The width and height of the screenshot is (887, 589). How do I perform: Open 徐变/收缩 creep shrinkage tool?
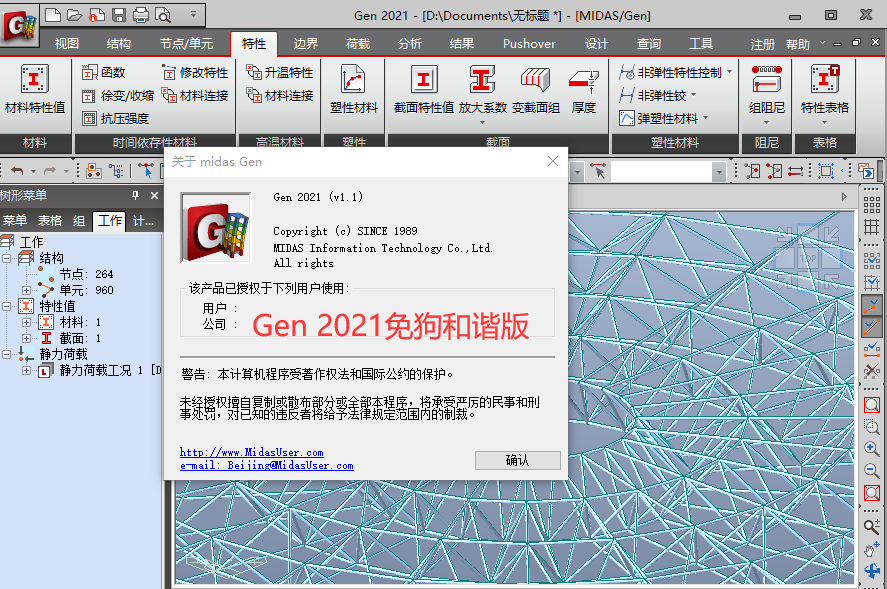point(118,96)
